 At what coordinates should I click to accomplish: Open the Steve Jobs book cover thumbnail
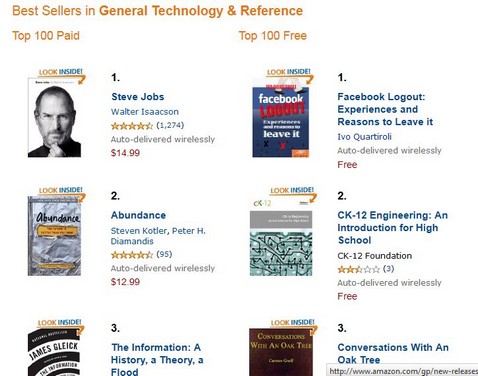click(x=54, y=117)
